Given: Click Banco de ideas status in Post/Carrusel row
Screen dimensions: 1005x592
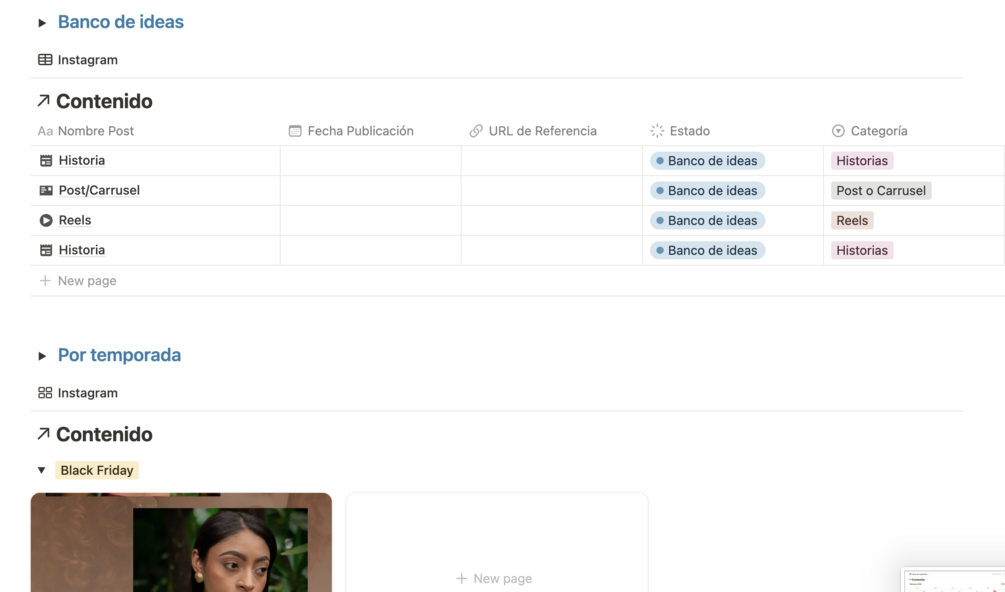Looking at the screenshot, I should (707, 190).
